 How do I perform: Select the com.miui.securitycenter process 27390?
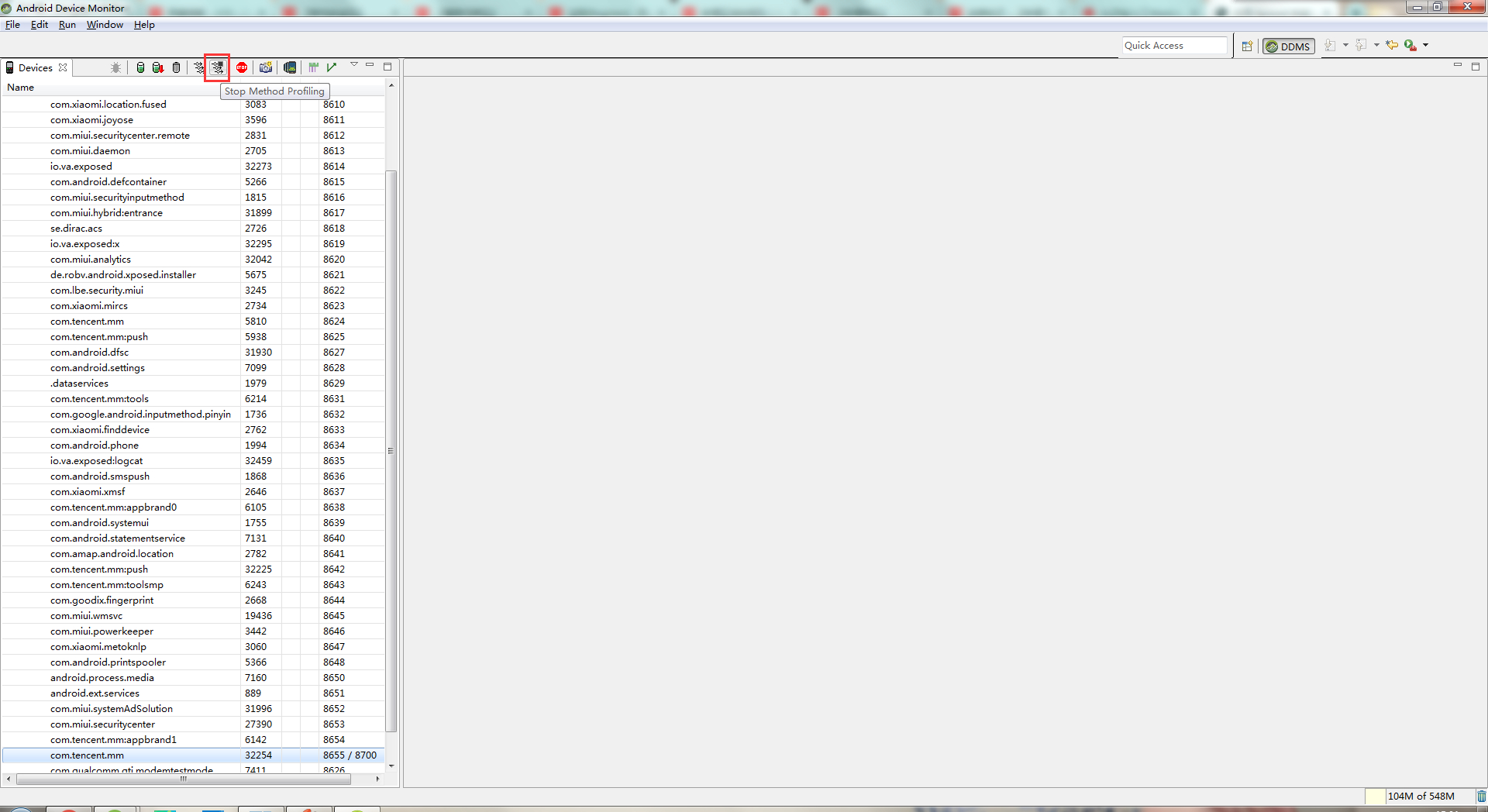tap(194, 724)
